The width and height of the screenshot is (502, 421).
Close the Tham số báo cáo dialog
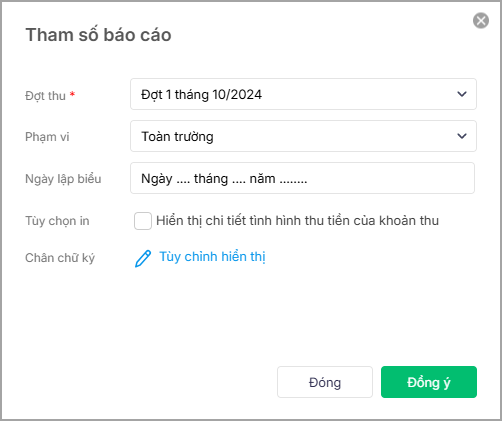click(481, 21)
